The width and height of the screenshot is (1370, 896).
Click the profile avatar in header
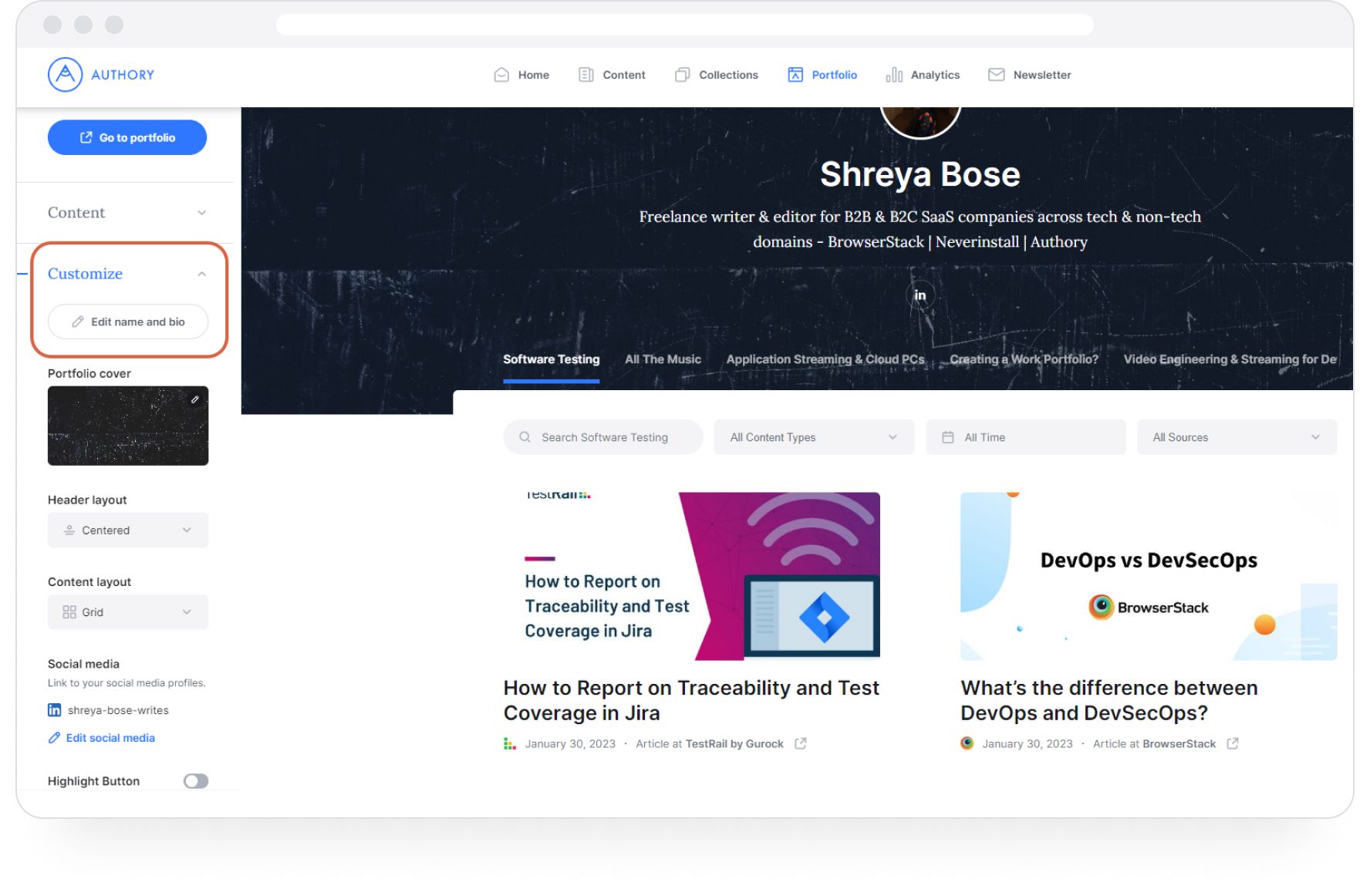click(920, 122)
